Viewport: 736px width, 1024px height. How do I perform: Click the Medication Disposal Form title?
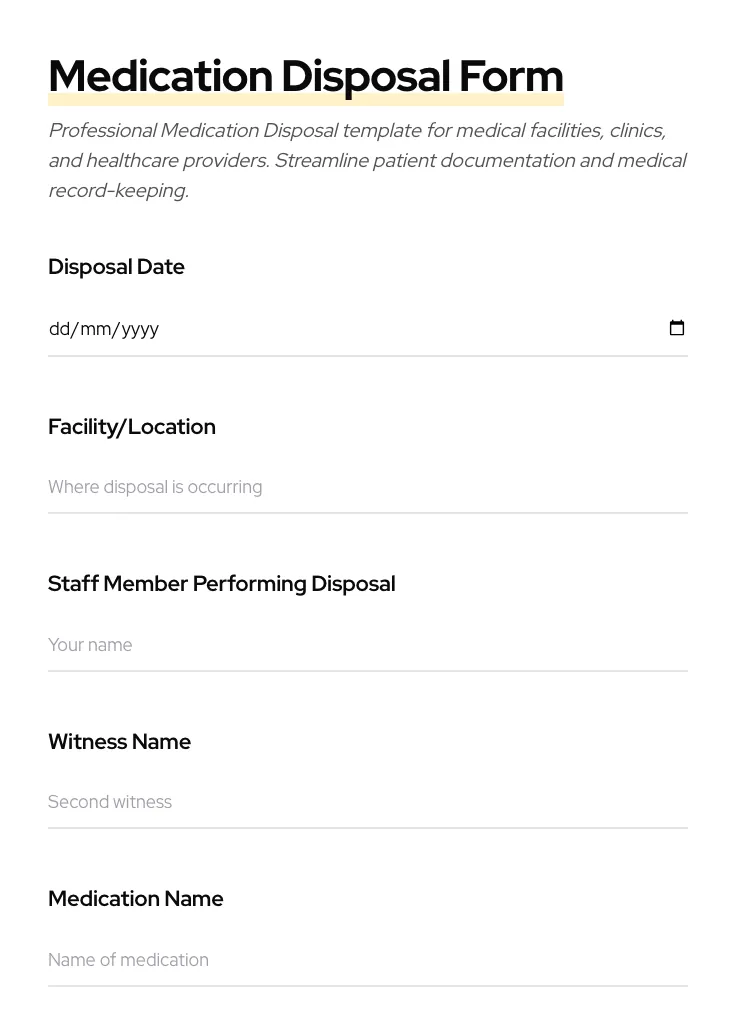click(x=305, y=75)
